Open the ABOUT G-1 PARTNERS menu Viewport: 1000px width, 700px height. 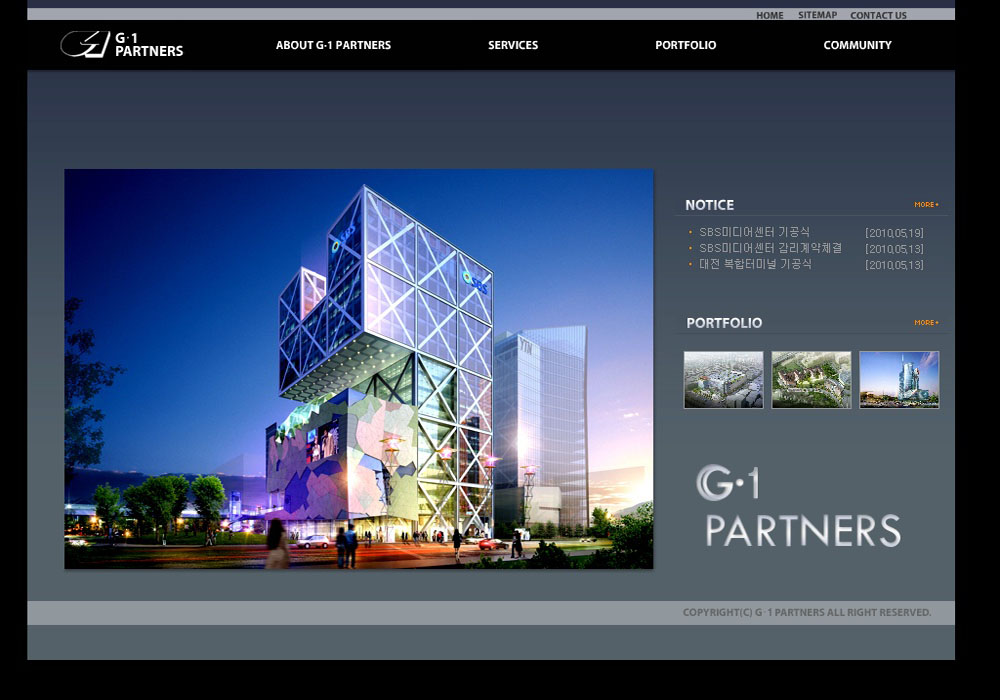[x=333, y=45]
